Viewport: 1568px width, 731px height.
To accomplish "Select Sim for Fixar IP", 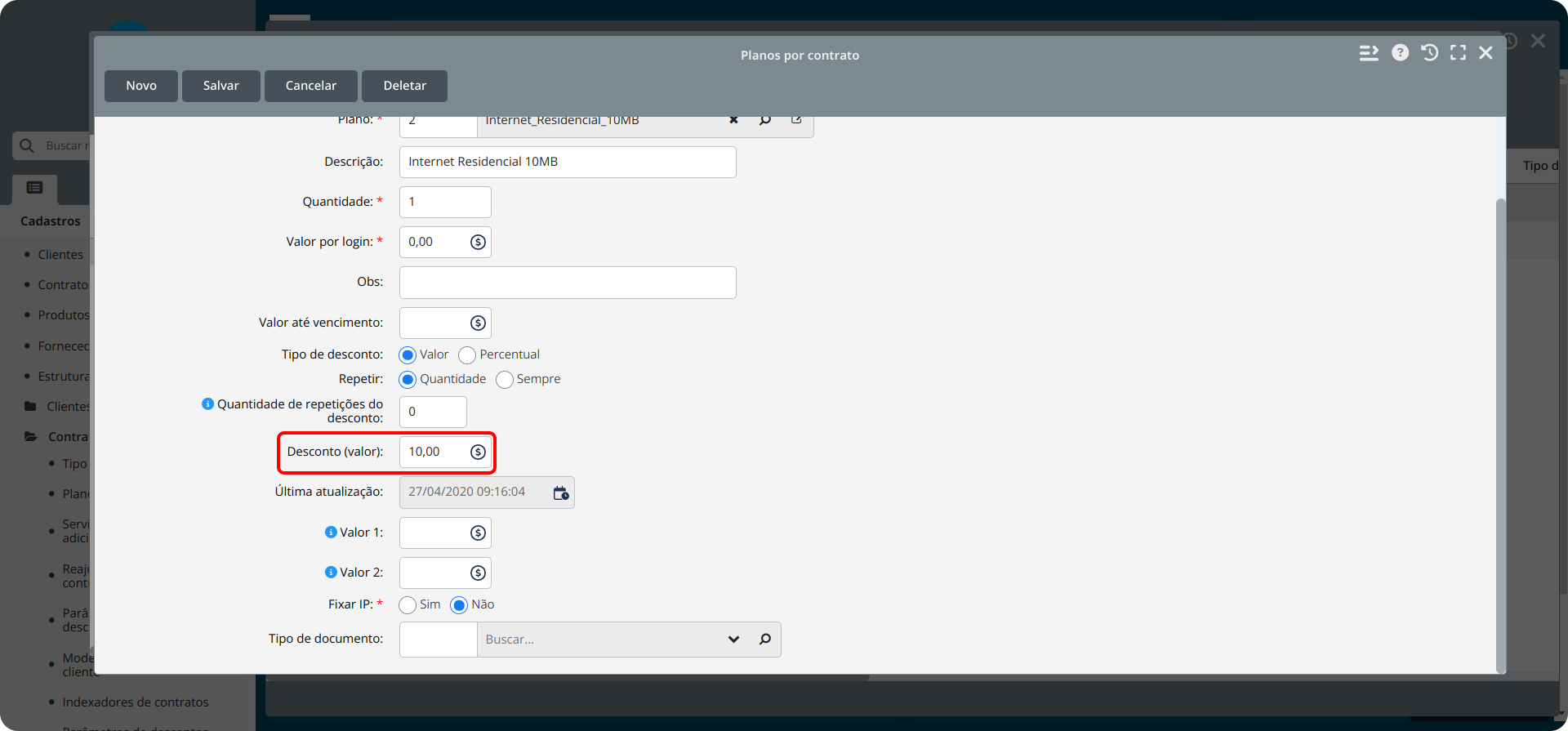I will [408, 605].
